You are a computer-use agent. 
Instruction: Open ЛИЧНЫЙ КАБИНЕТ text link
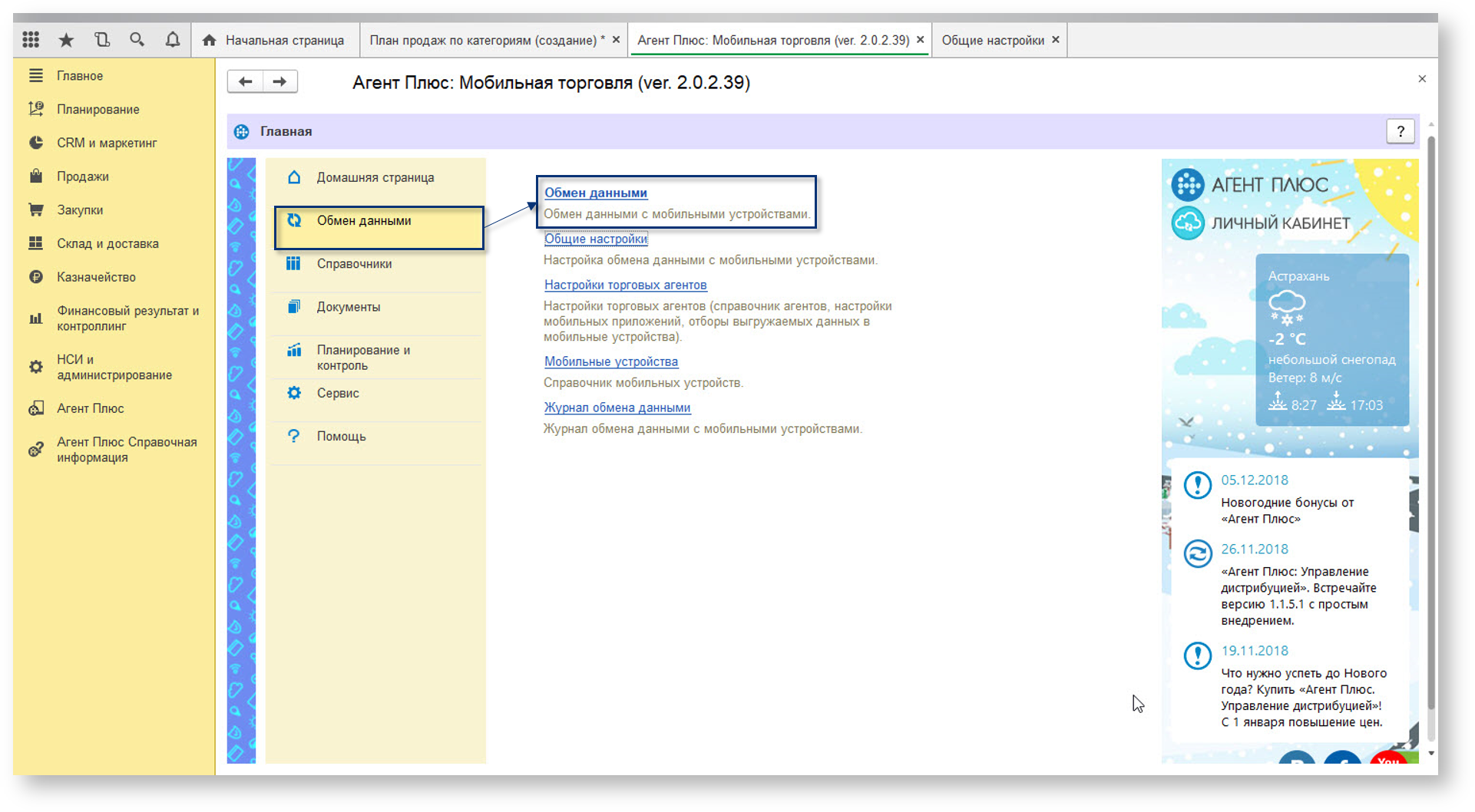[x=1281, y=223]
